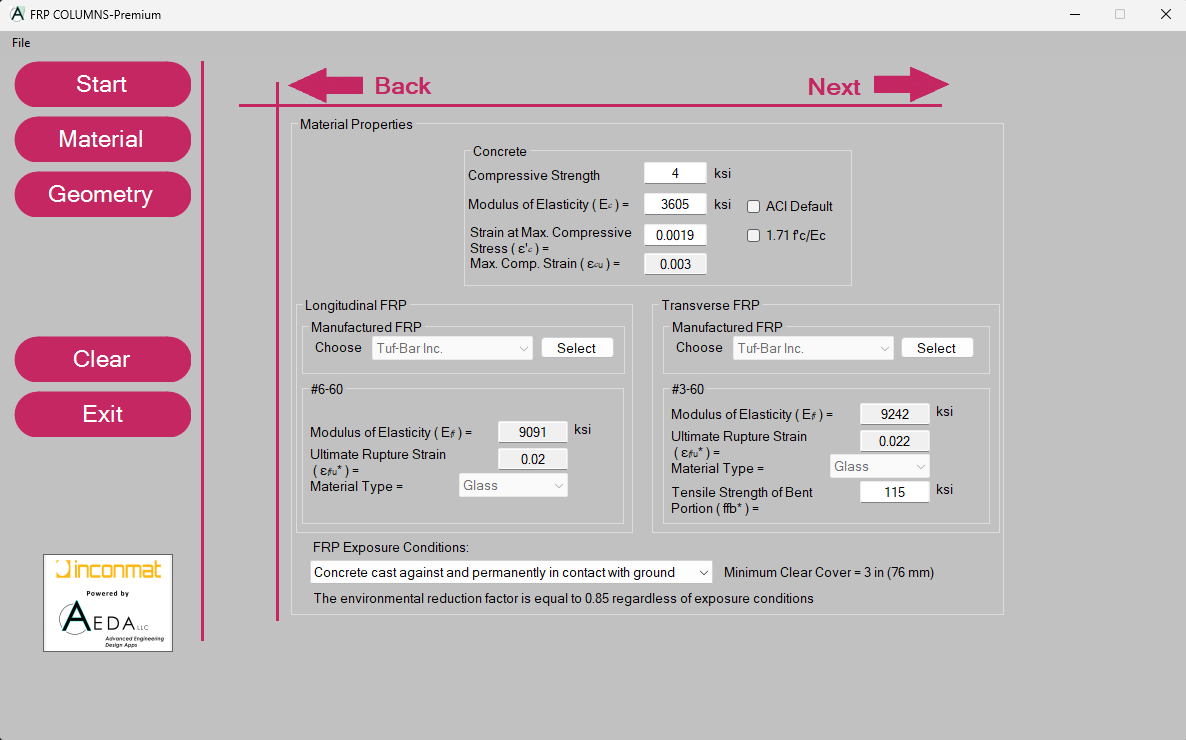Open Longitudinal FRP Material Type dropdown
The height and width of the screenshot is (740, 1186).
coord(513,486)
